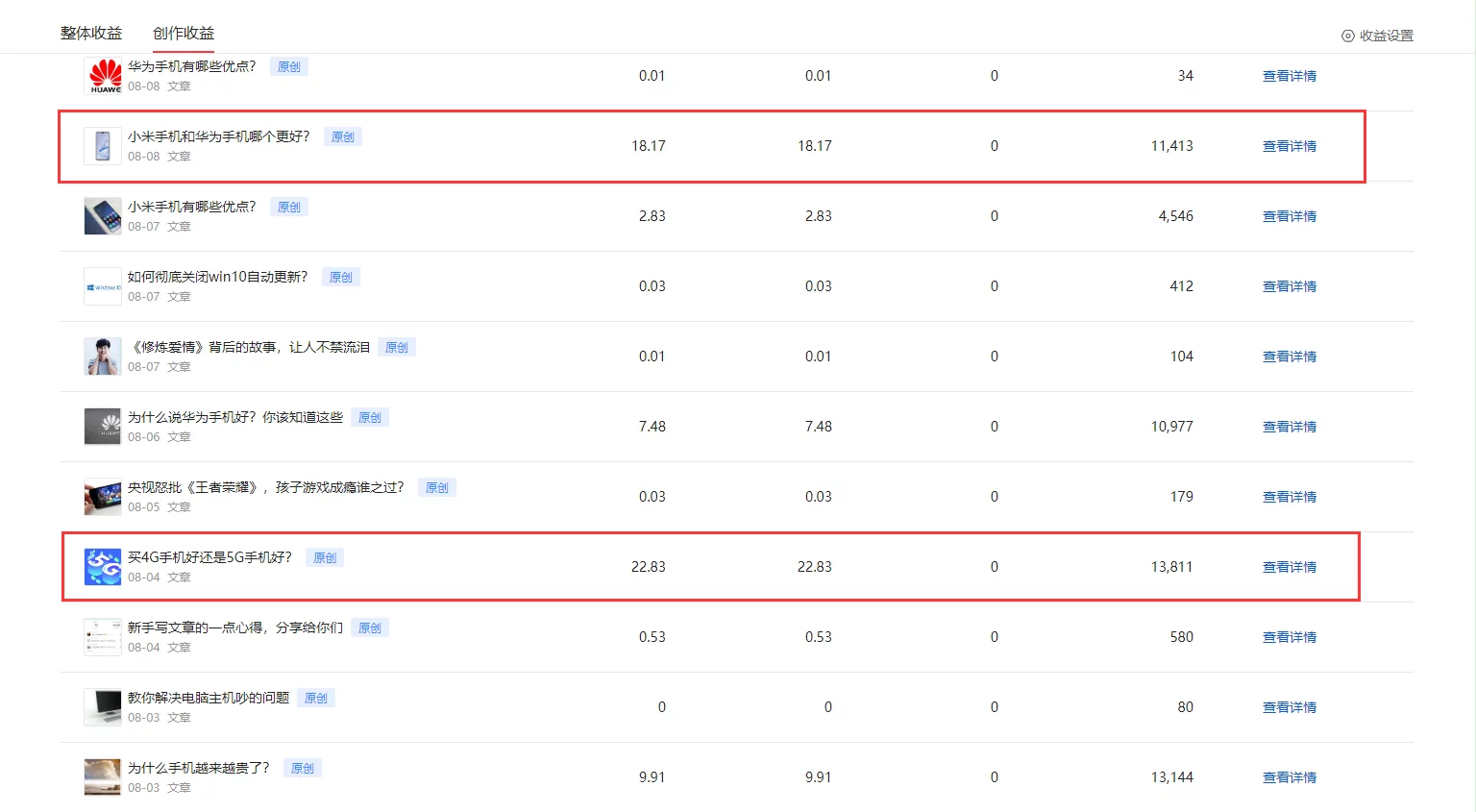Image resolution: width=1476 pixels, height=812 pixels.
Task: Click 原创 tag on win10自动更新 article
Action: point(341,278)
